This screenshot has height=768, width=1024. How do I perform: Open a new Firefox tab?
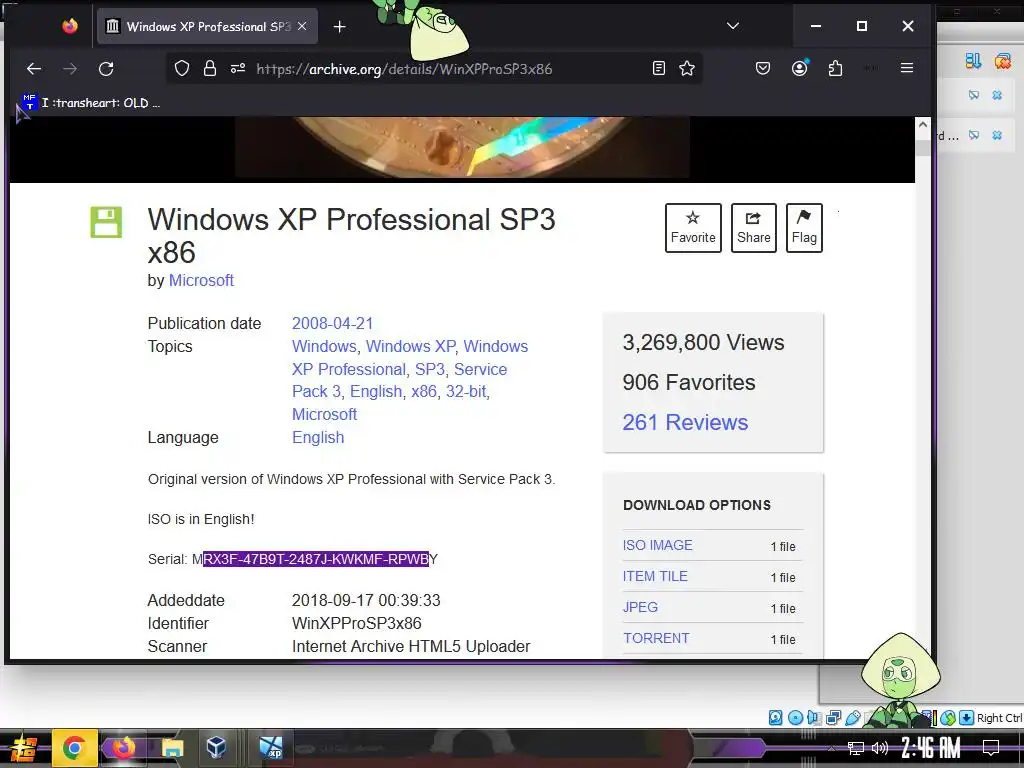(x=340, y=27)
